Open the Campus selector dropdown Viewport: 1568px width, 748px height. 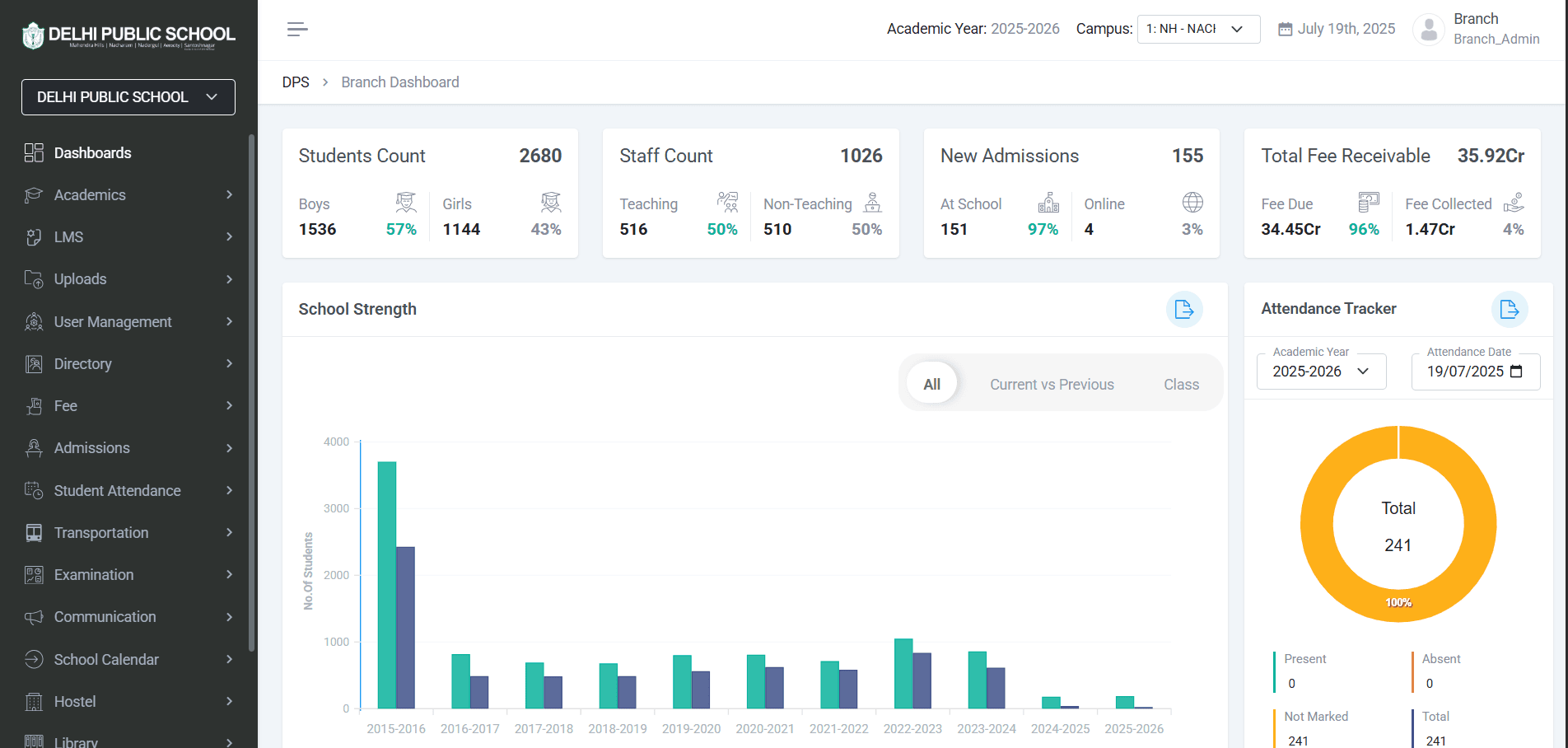pyautogui.click(x=1198, y=29)
